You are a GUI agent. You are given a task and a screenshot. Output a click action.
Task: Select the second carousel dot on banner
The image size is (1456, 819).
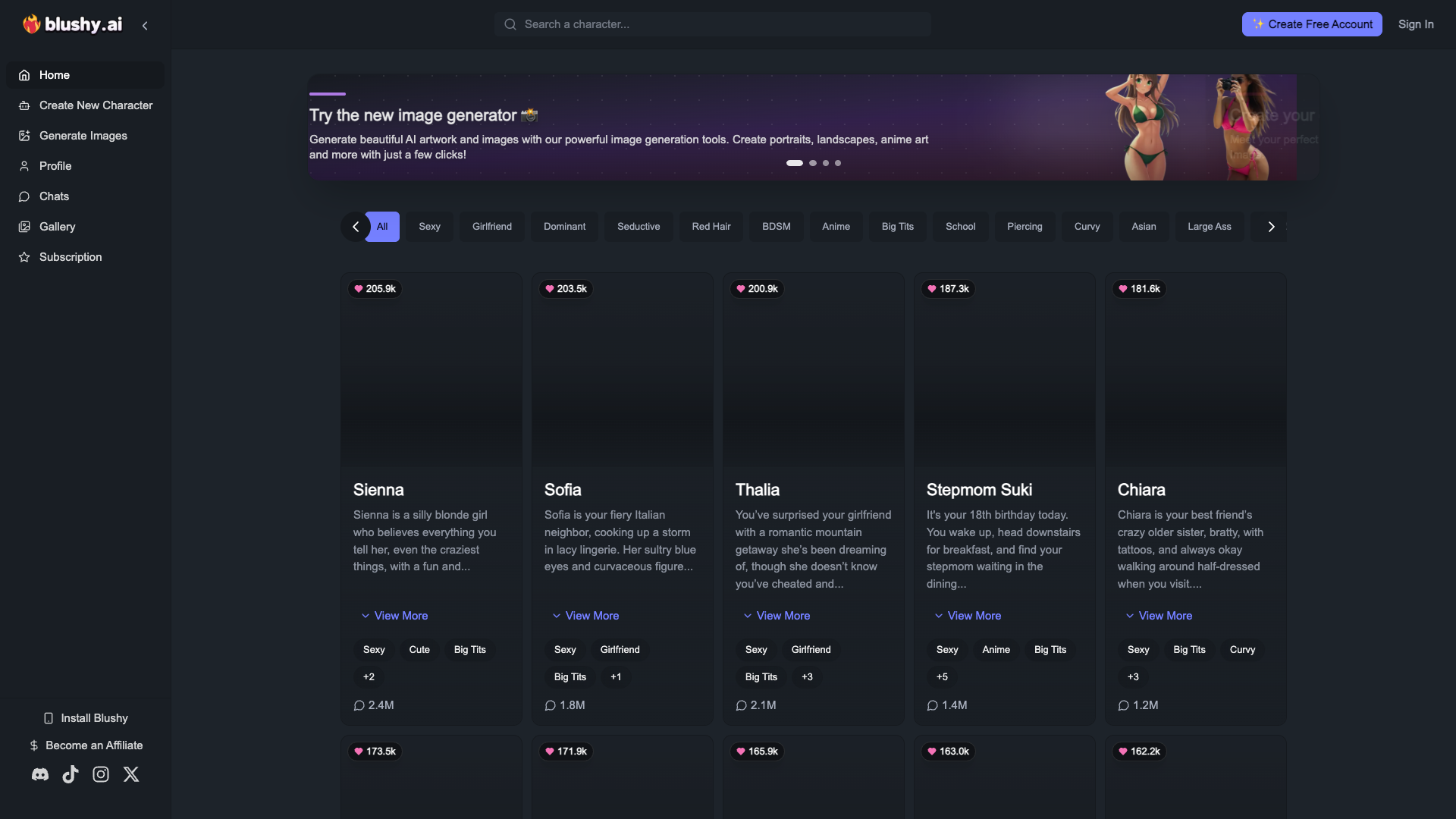click(813, 163)
